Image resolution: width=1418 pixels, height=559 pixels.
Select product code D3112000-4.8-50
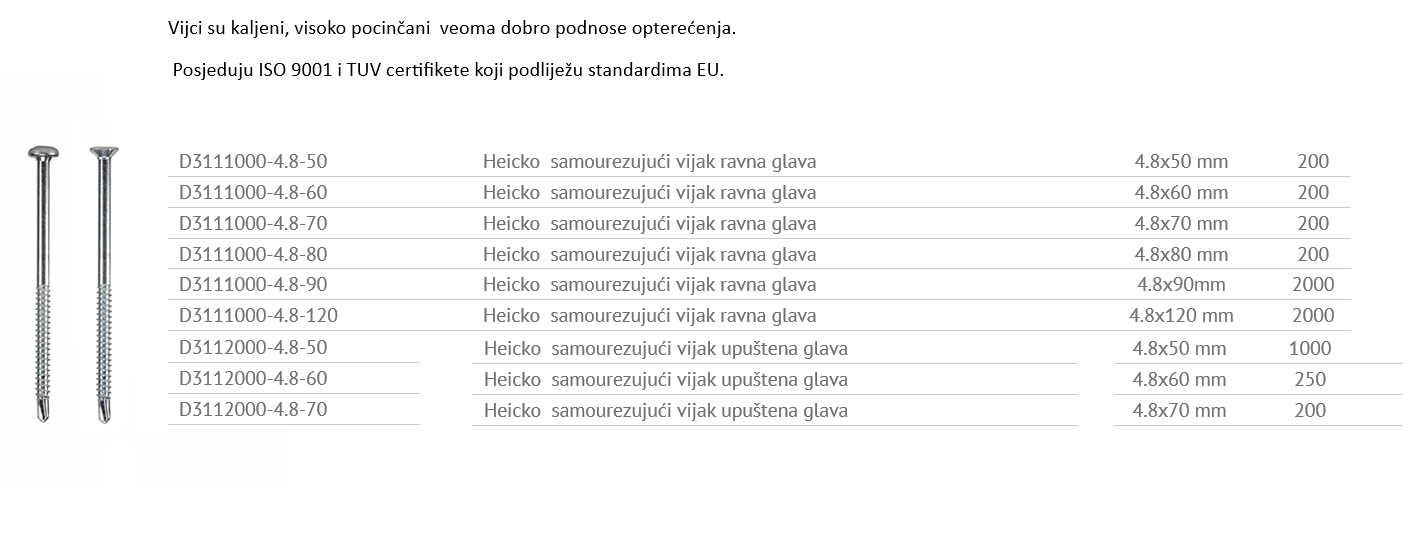click(x=253, y=347)
